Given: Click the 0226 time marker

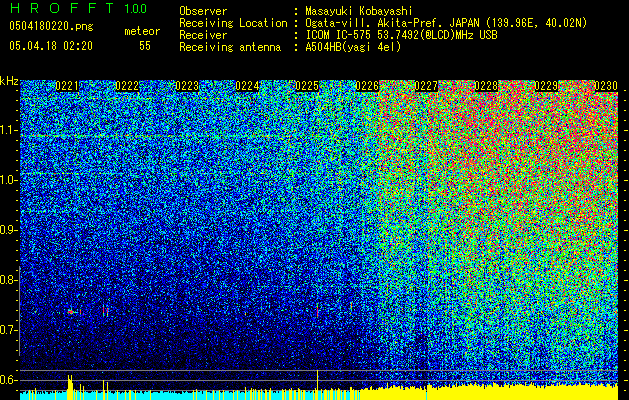Looking at the screenshot, I should pos(367,86).
